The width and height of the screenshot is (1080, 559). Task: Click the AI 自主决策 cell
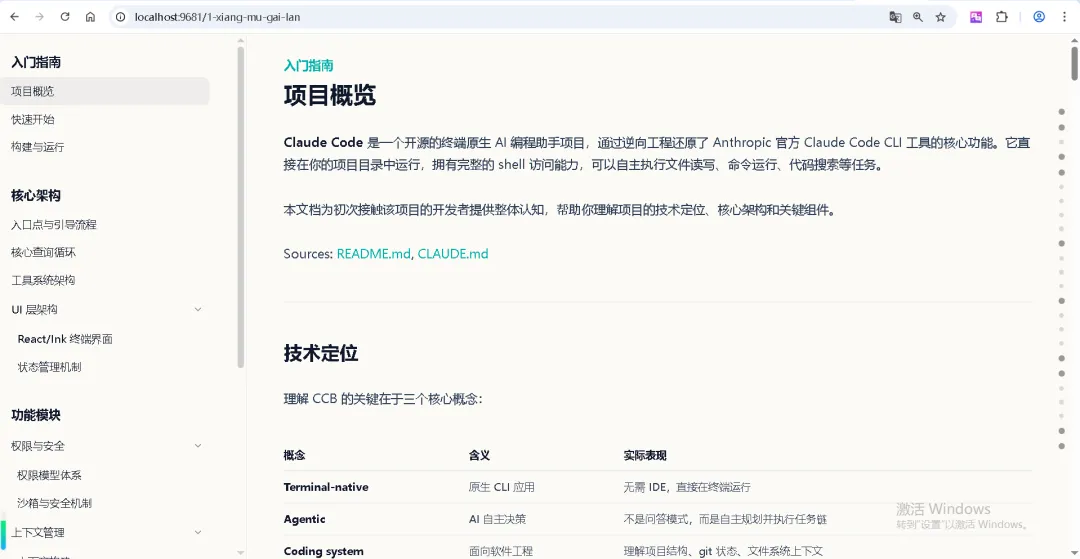coord(497,519)
